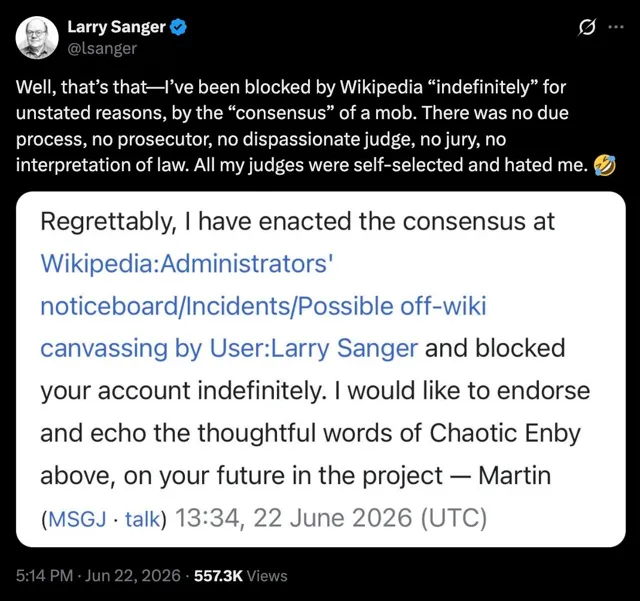This screenshot has height=601, width=640.
Task: Click the 5:14 PM tweet time
Action: point(44,576)
